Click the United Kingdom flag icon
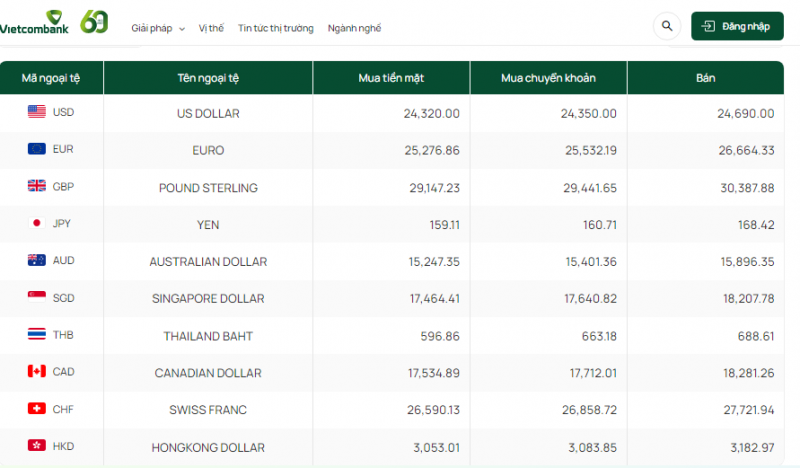Viewport: 800px width, 468px height. pos(37,186)
